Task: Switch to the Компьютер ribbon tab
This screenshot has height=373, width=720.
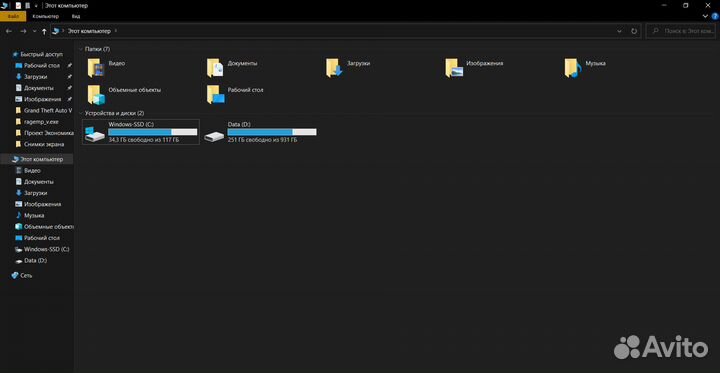Action: (45, 16)
